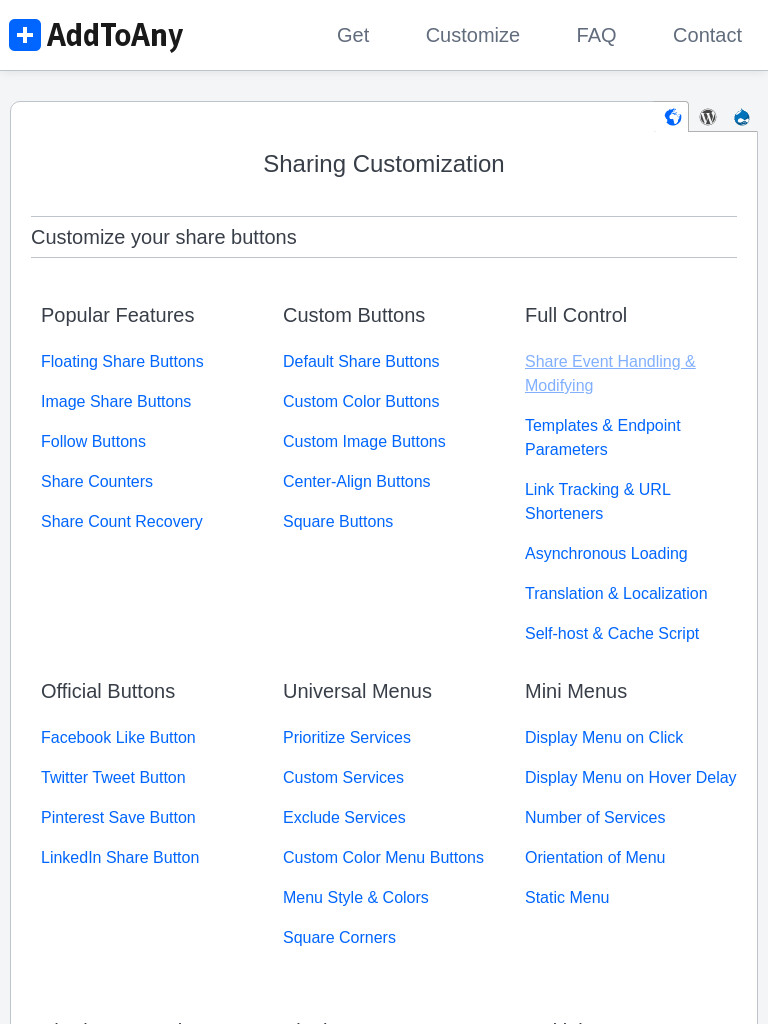Open the FAQ menu item
768x1024 pixels.
pos(596,35)
